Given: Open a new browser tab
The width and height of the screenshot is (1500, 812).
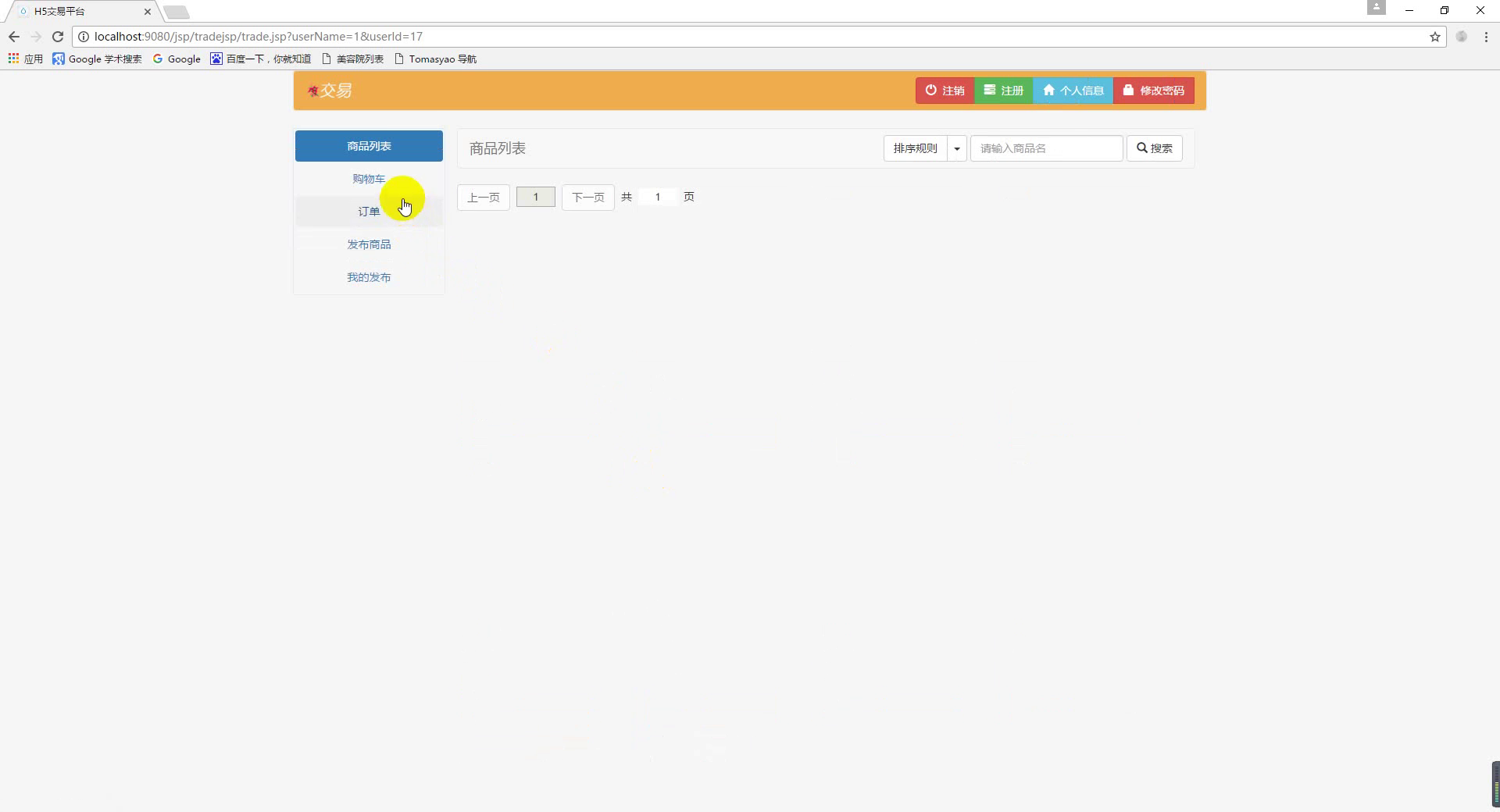Looking at the screenshot, I should coord(177,12).
